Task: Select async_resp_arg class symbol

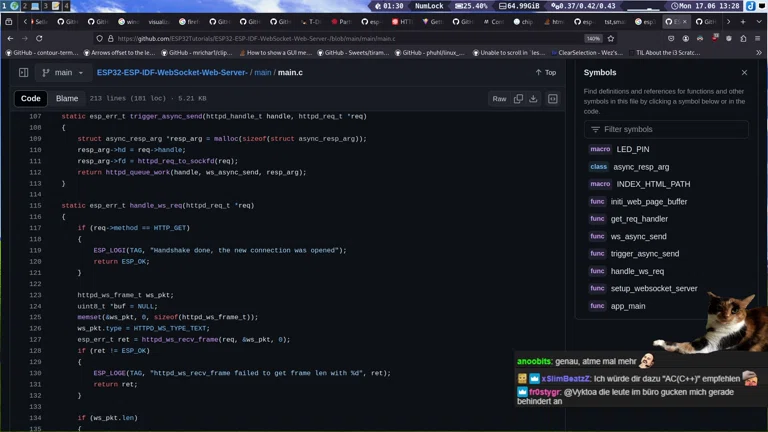Action: 641,167
